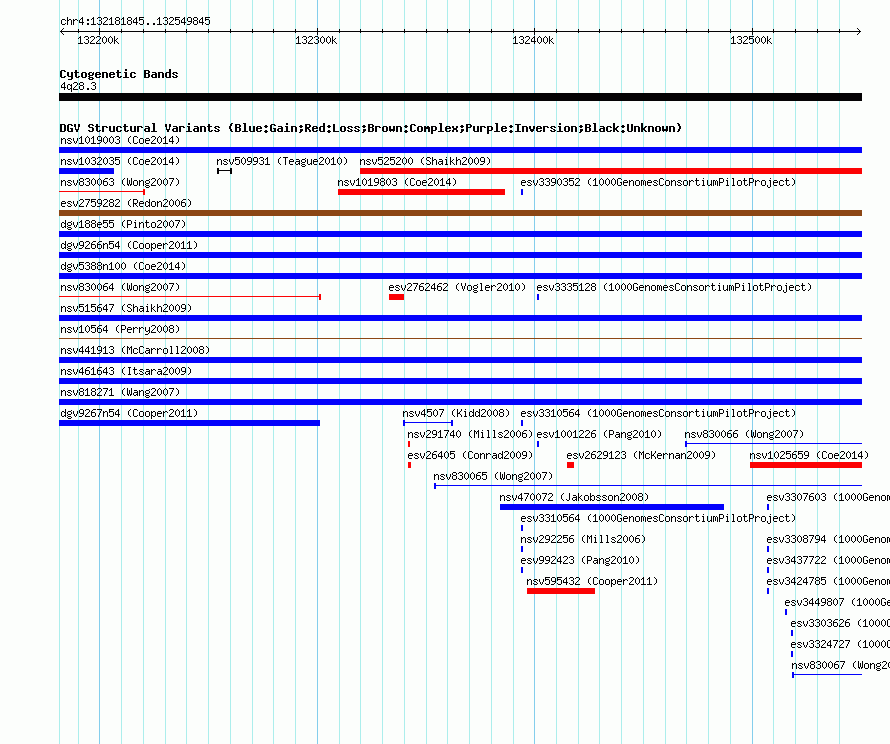Select esv3449807 variant label
This screenshot has width=890, height=744.
coord(837,602)
